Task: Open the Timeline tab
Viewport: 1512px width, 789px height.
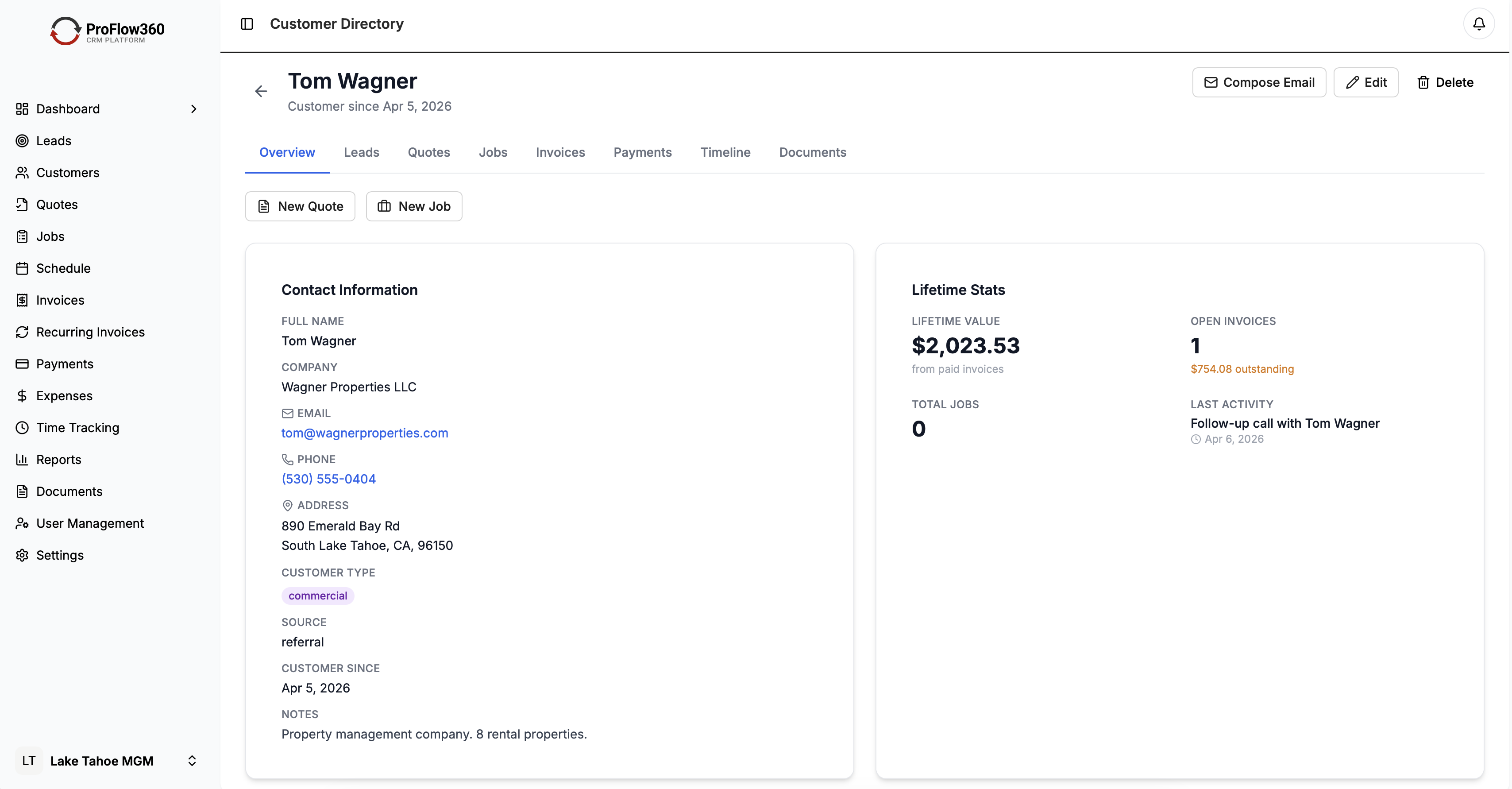Action: 725,152
